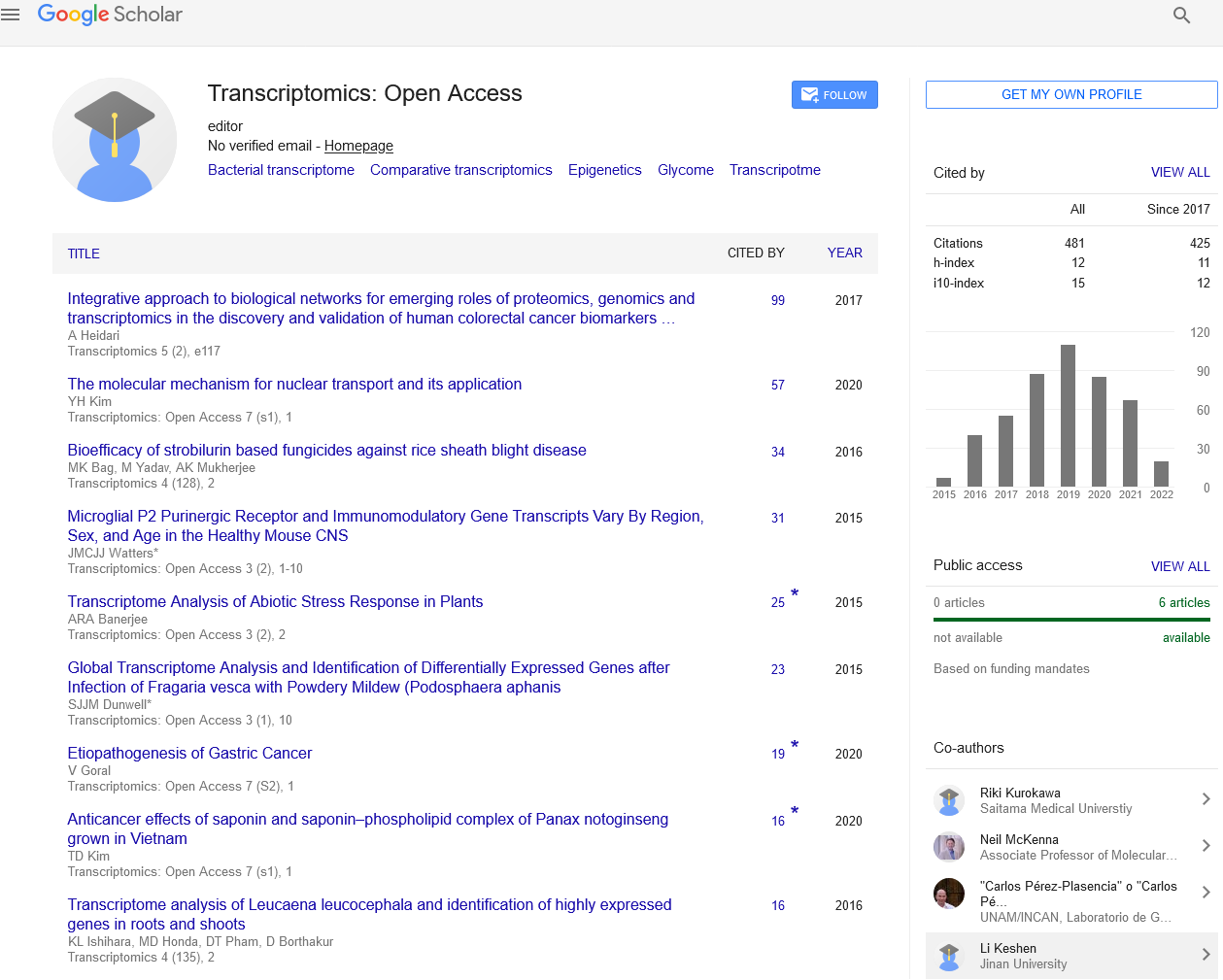This screenshot has width=1223, height=980.
Task: Click the 2022 citations bar
Action: [1161, 474]
